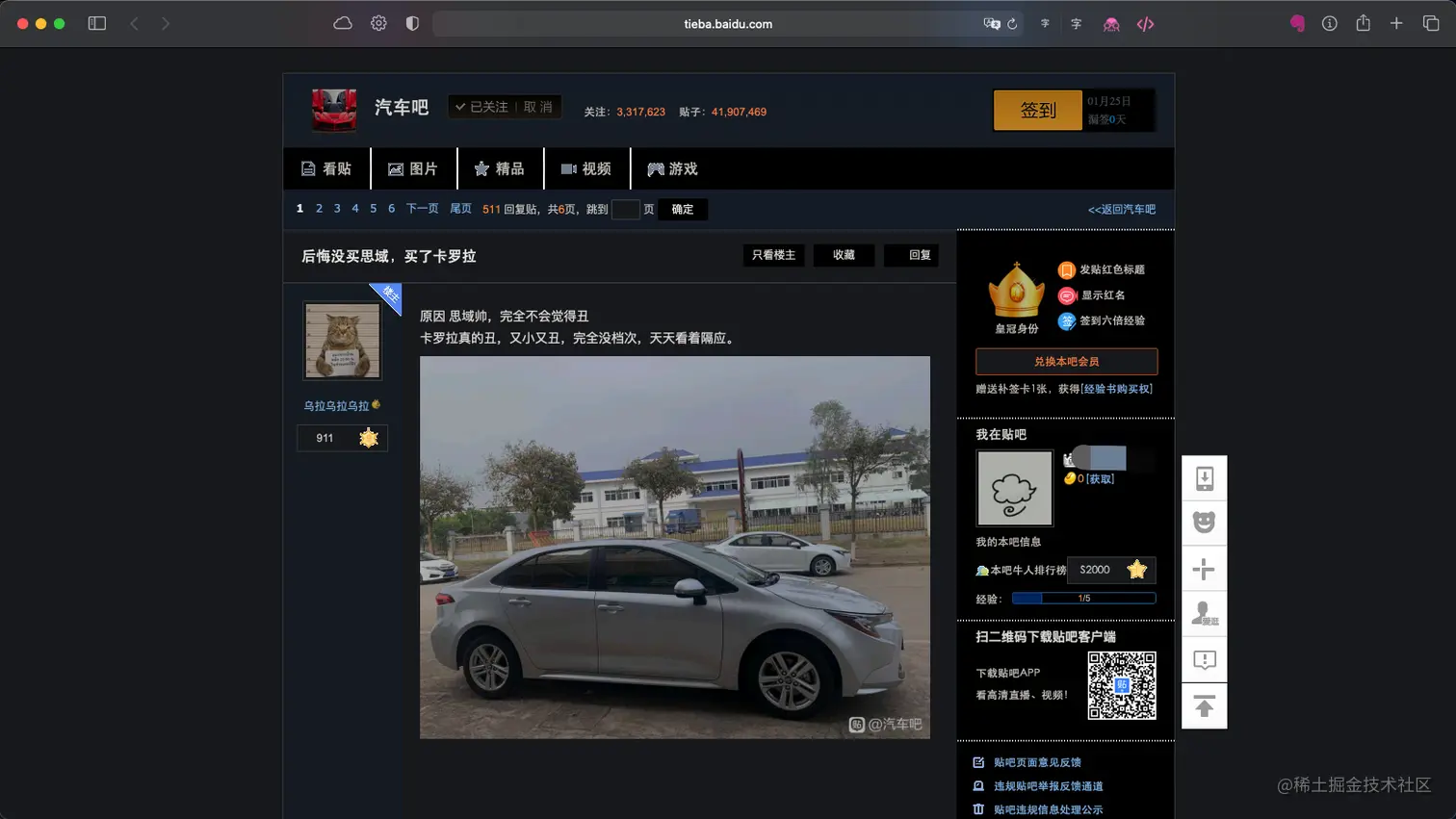Screen dimensions: 1456x819
Task: Click 兑换本吧会员 button
Action: (x=1066, y=362)
